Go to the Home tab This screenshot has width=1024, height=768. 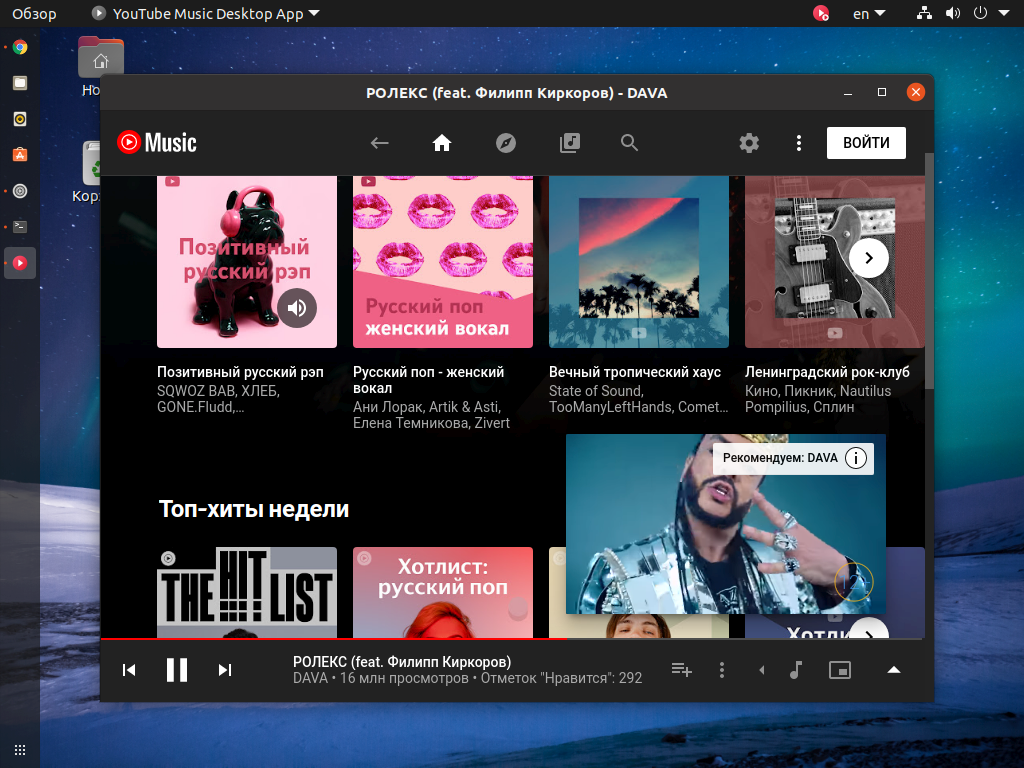pyautogui.click(x=442, y=143)
